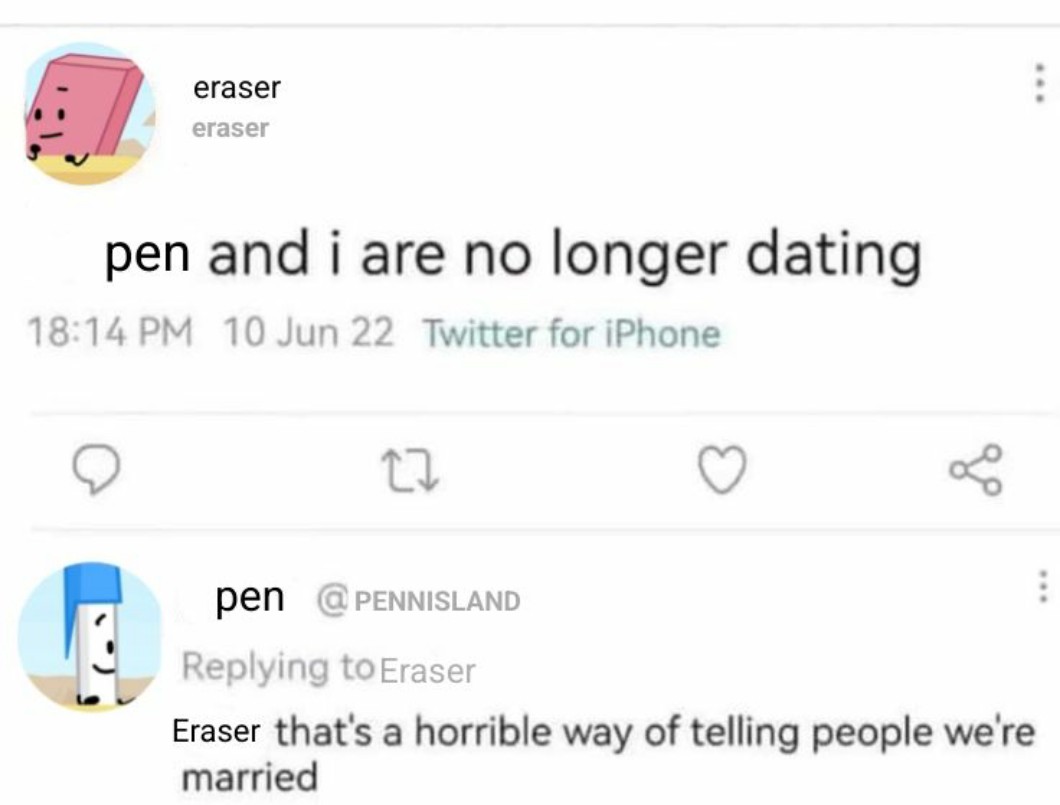Click the reply speech bubble icon
This screenshot has width=1060, height=805.
[97, 470]
